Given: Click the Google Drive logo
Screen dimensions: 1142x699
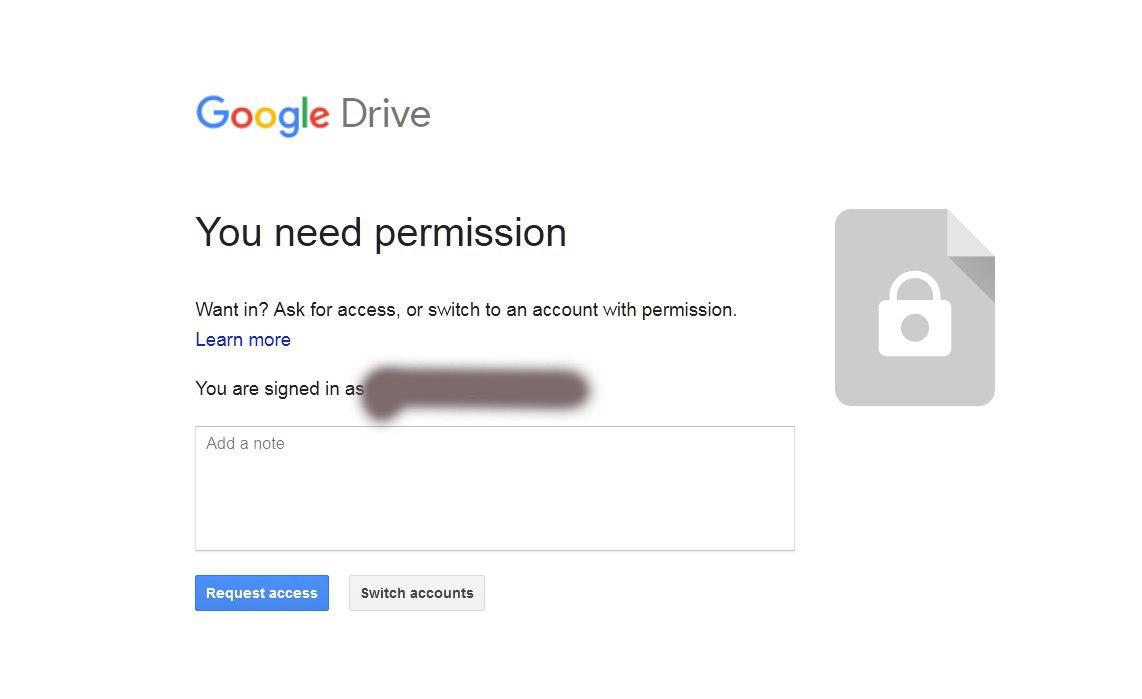Looking at the screenshot, I should (313, 114).
